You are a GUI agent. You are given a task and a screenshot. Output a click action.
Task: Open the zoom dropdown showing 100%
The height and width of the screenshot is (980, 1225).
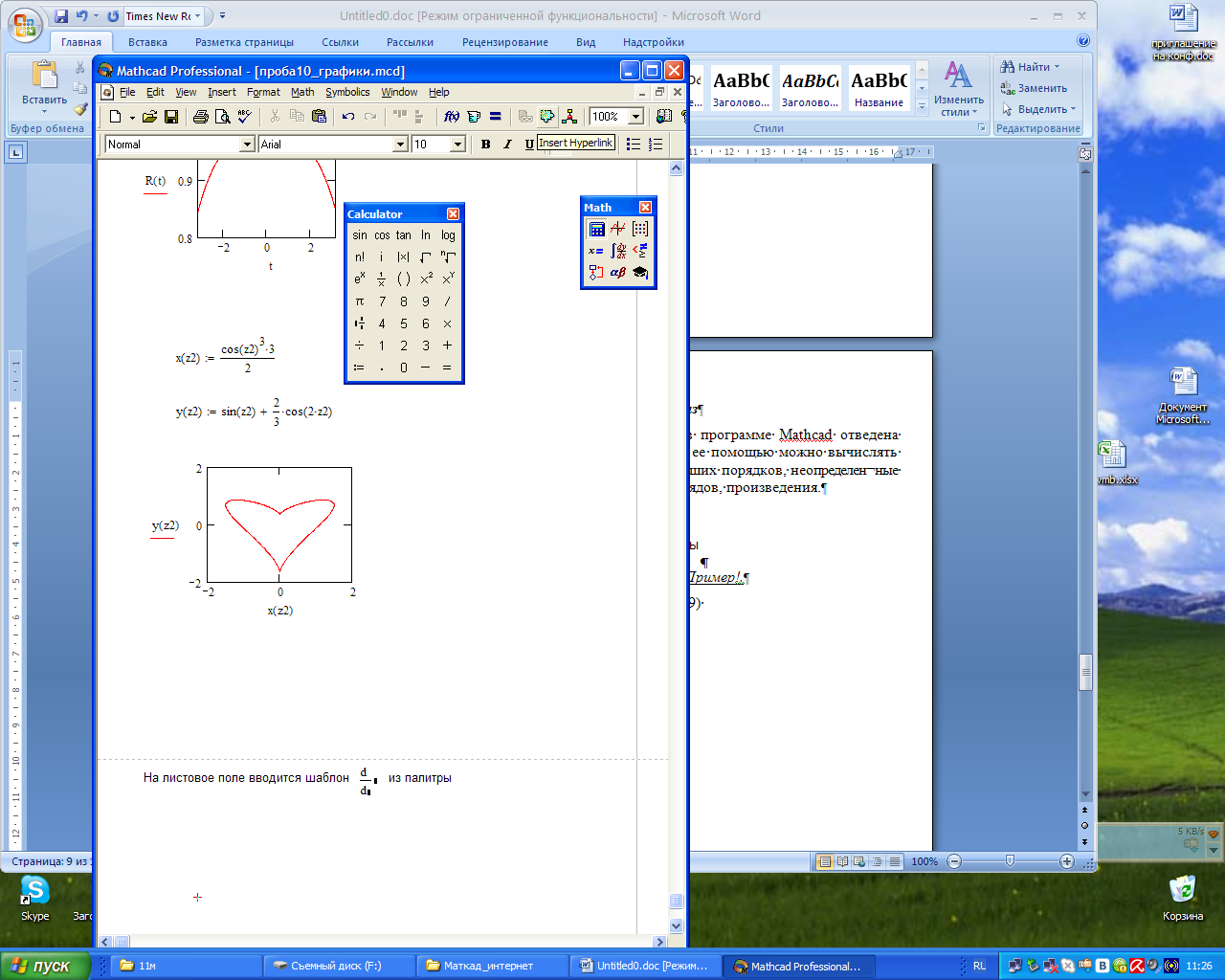[x=635, y=117]
